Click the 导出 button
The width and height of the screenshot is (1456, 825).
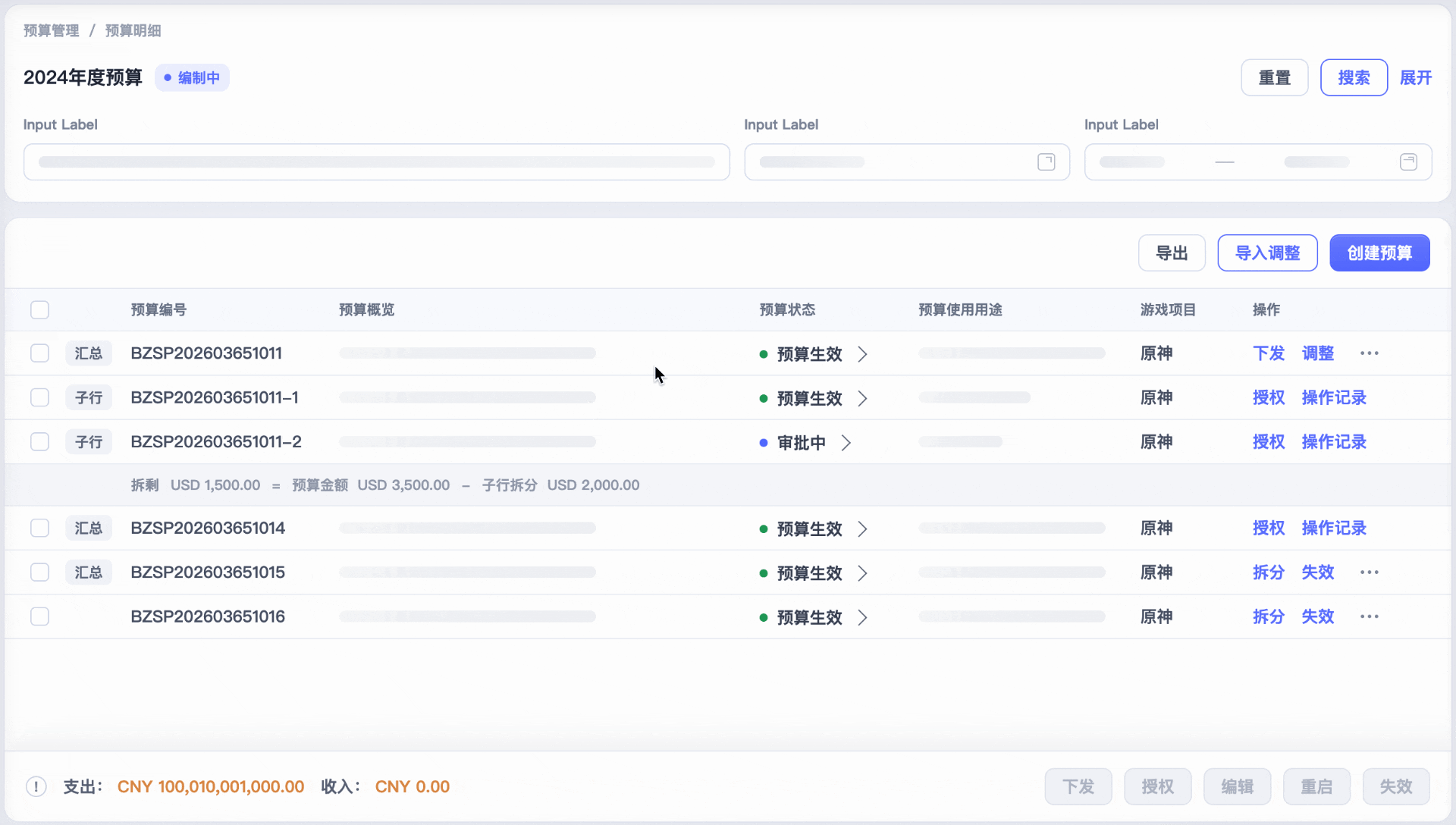1172,253
